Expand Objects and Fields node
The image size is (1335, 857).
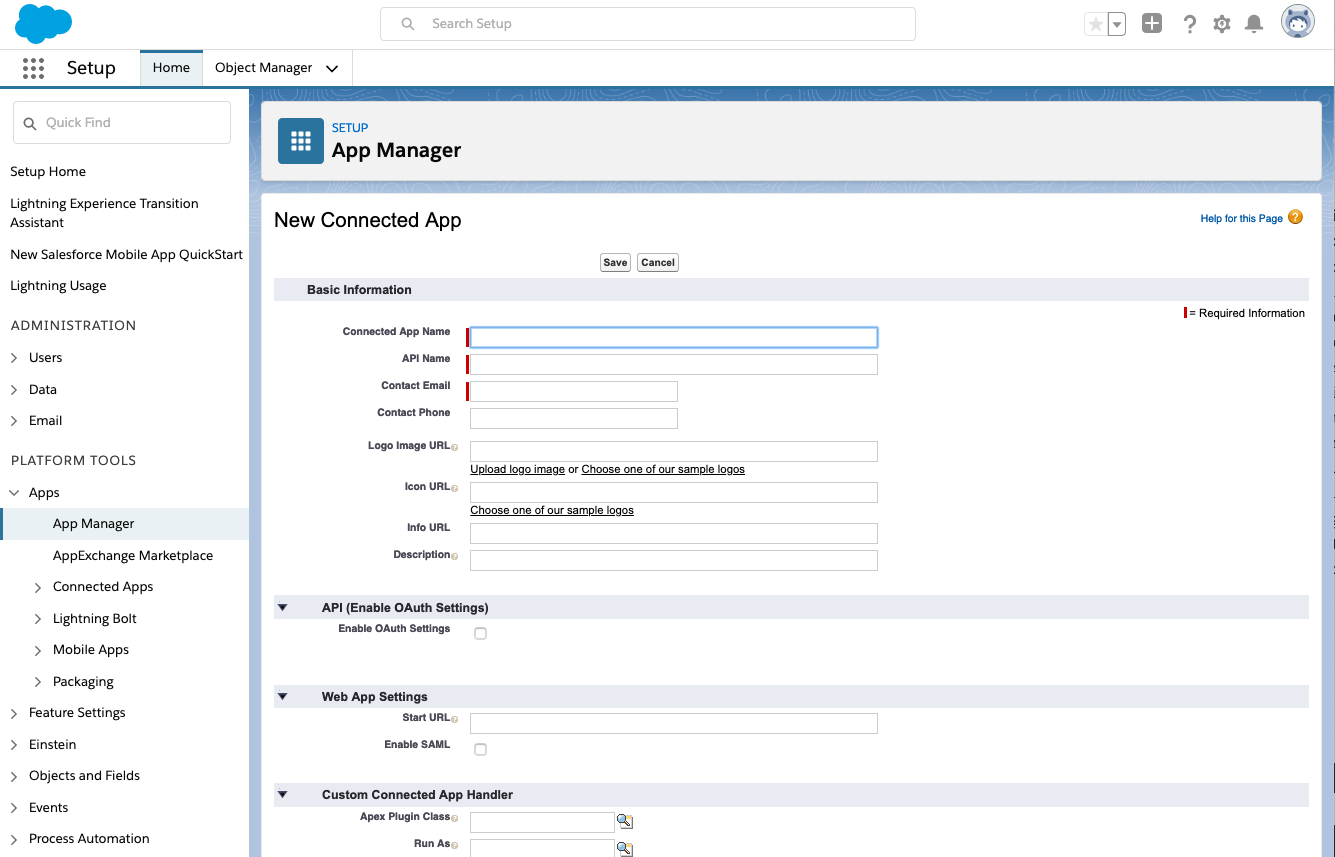tap(14, 776)
